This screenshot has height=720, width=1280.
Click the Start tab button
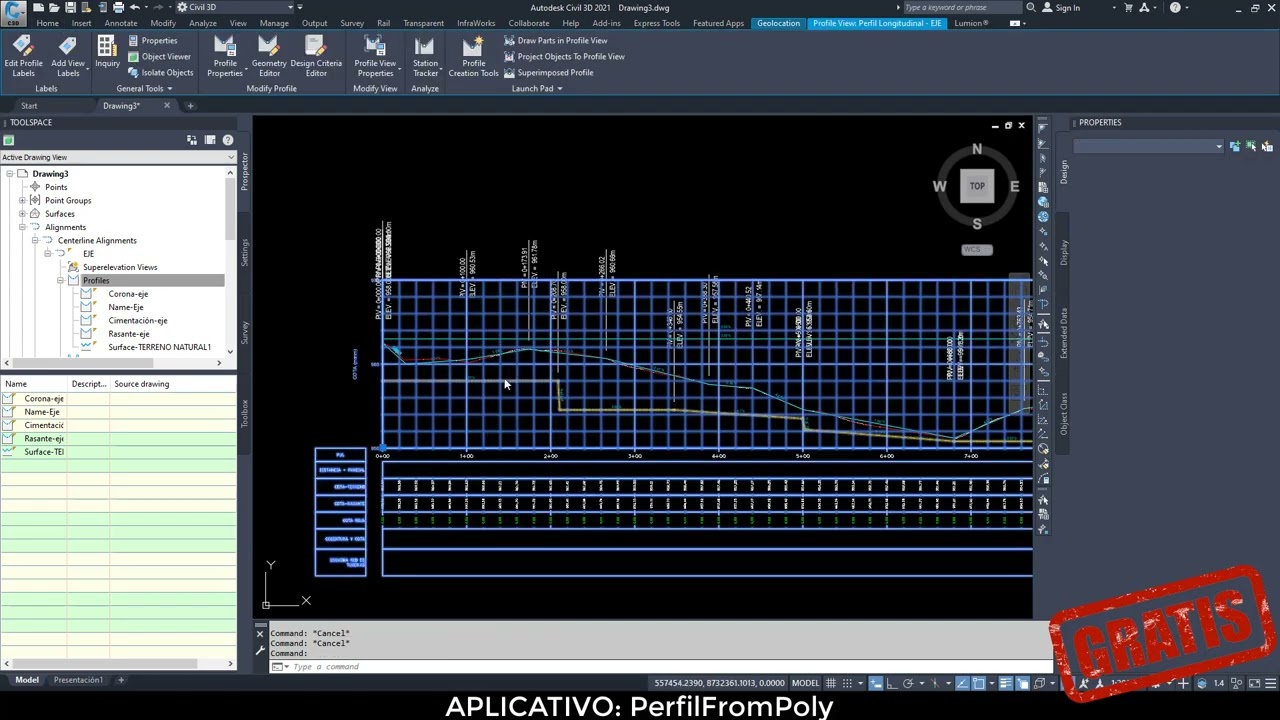(x=29, y=106)
